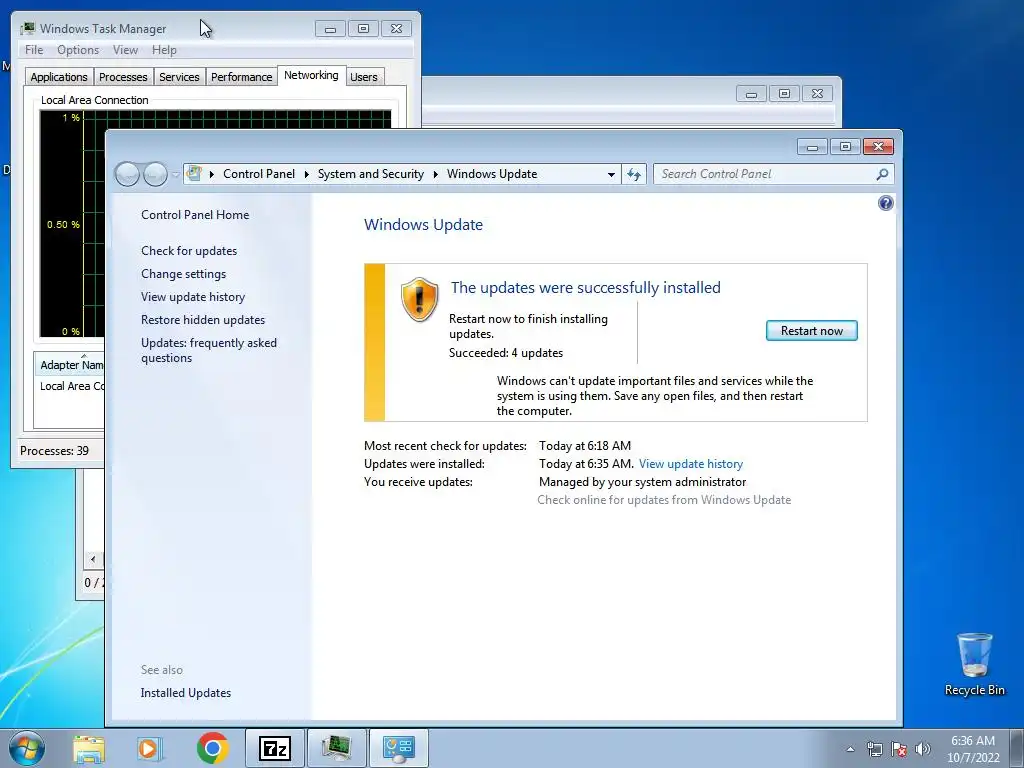1024x768 pixels.
Task: Minimize the background window behind Windows Update
Action: (751, 94)
